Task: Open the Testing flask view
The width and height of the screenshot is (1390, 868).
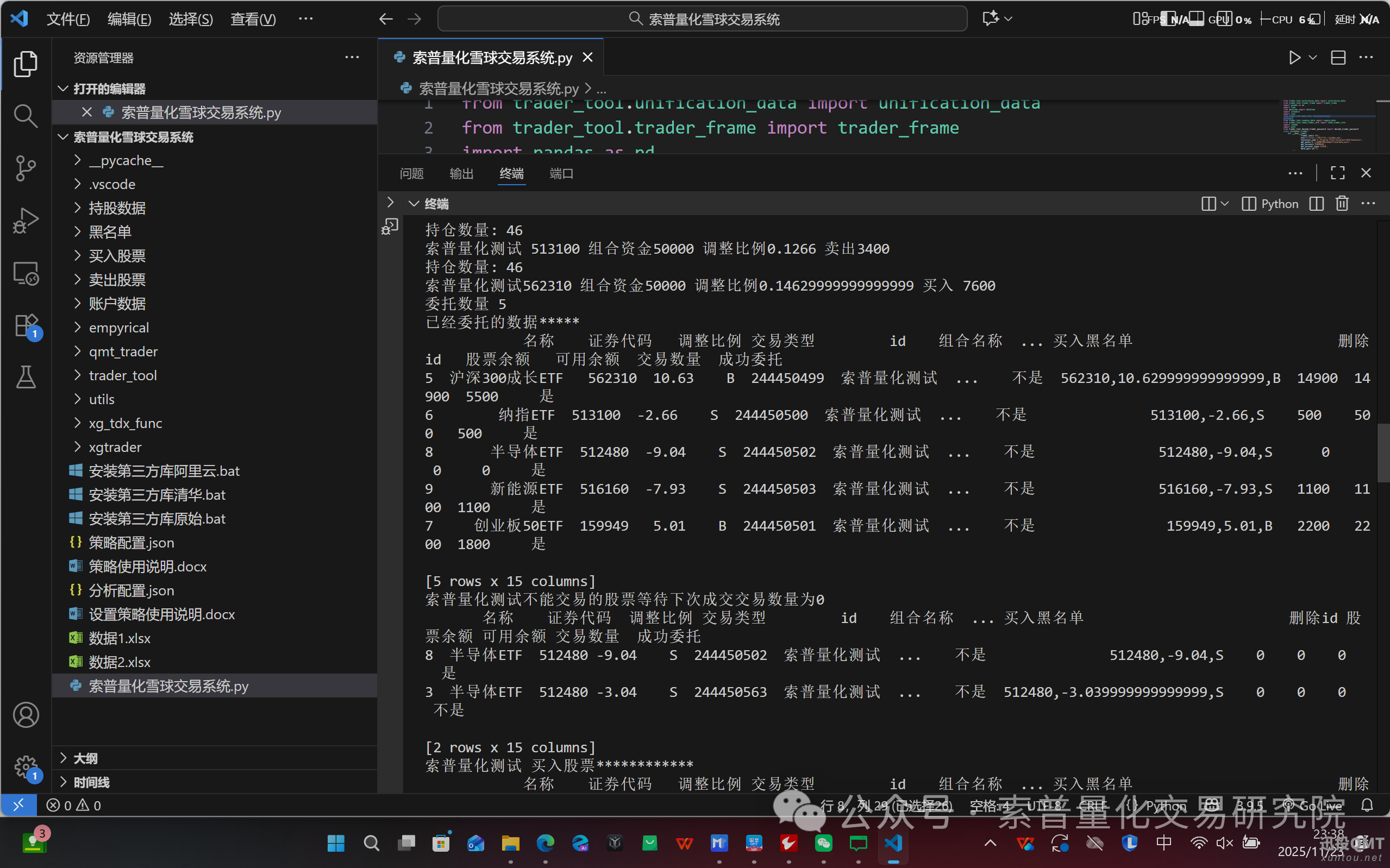Action: point(25,377)
